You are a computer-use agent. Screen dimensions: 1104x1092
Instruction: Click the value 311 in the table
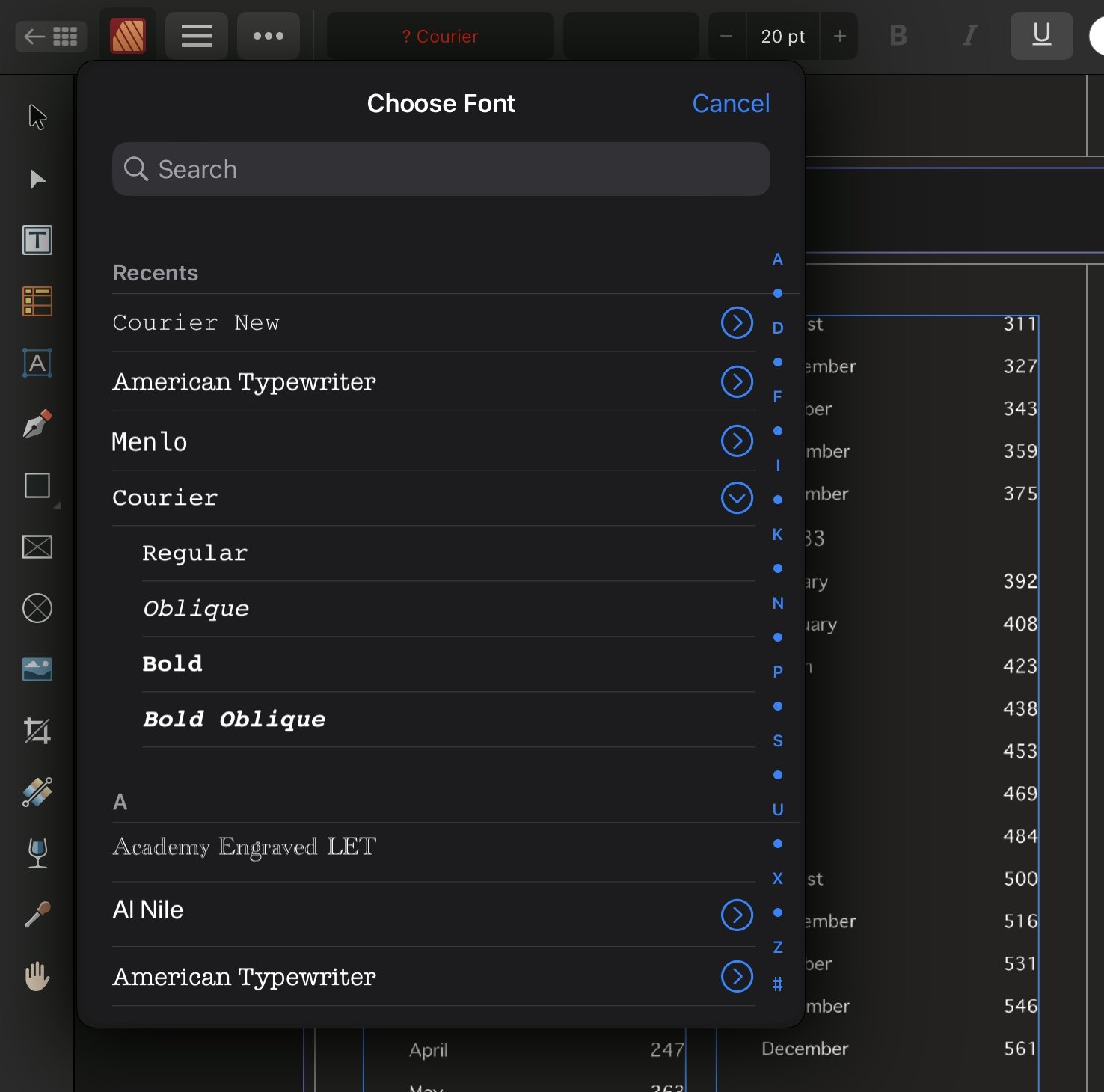click(1020, 324)
